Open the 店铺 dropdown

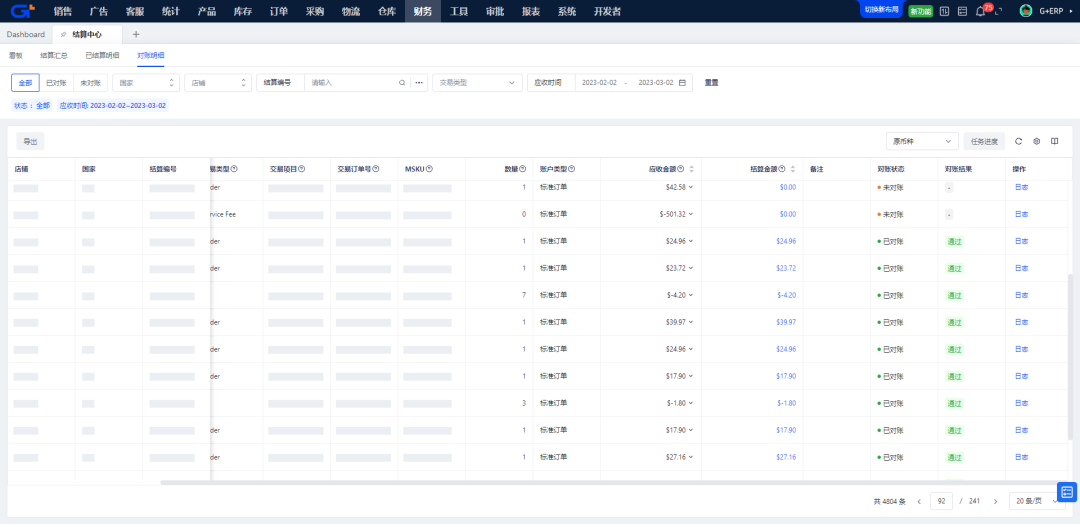coord(218,83)
